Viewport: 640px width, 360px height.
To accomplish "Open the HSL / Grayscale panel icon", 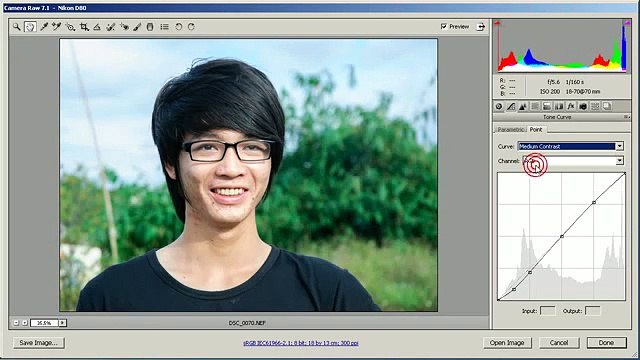I will click(535, 107).
